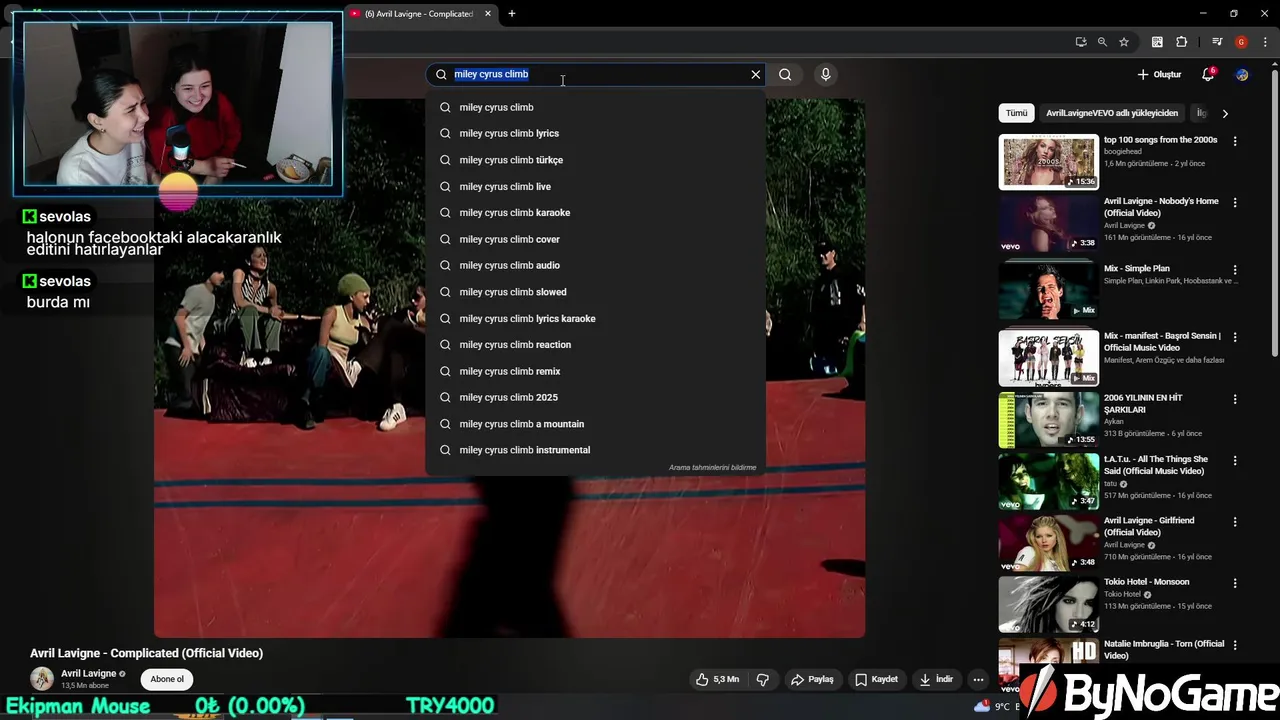Image resolution: width=1280 pixels, height=720 pixels.
Task: Install app icon in the address bar
Action: [x=1081, y=42]
